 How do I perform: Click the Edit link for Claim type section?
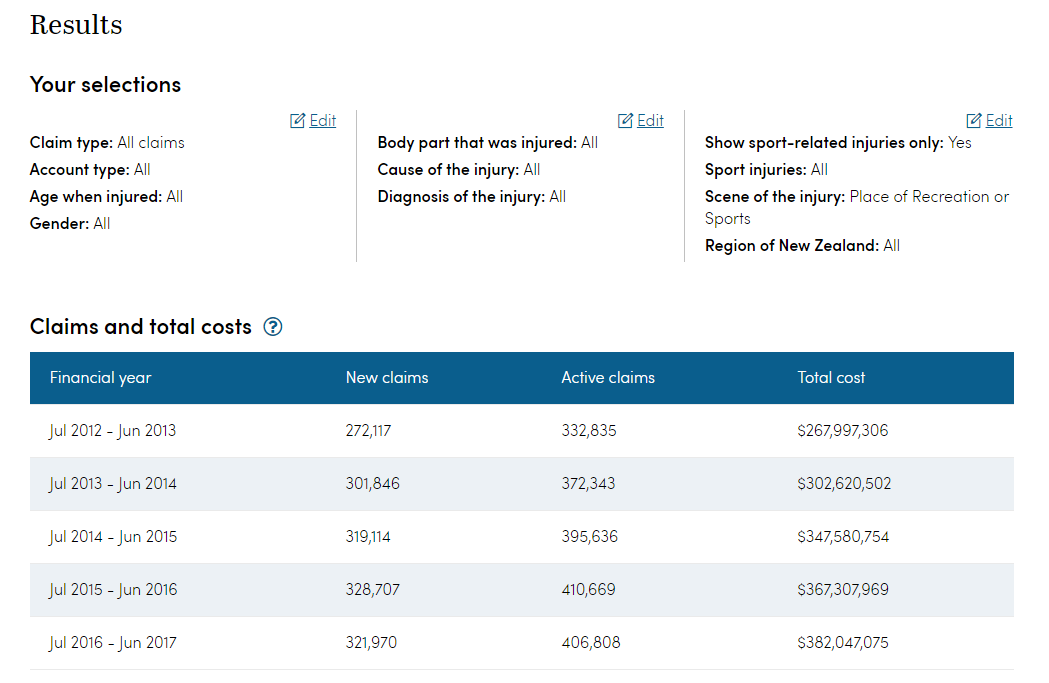coord(322,121)
